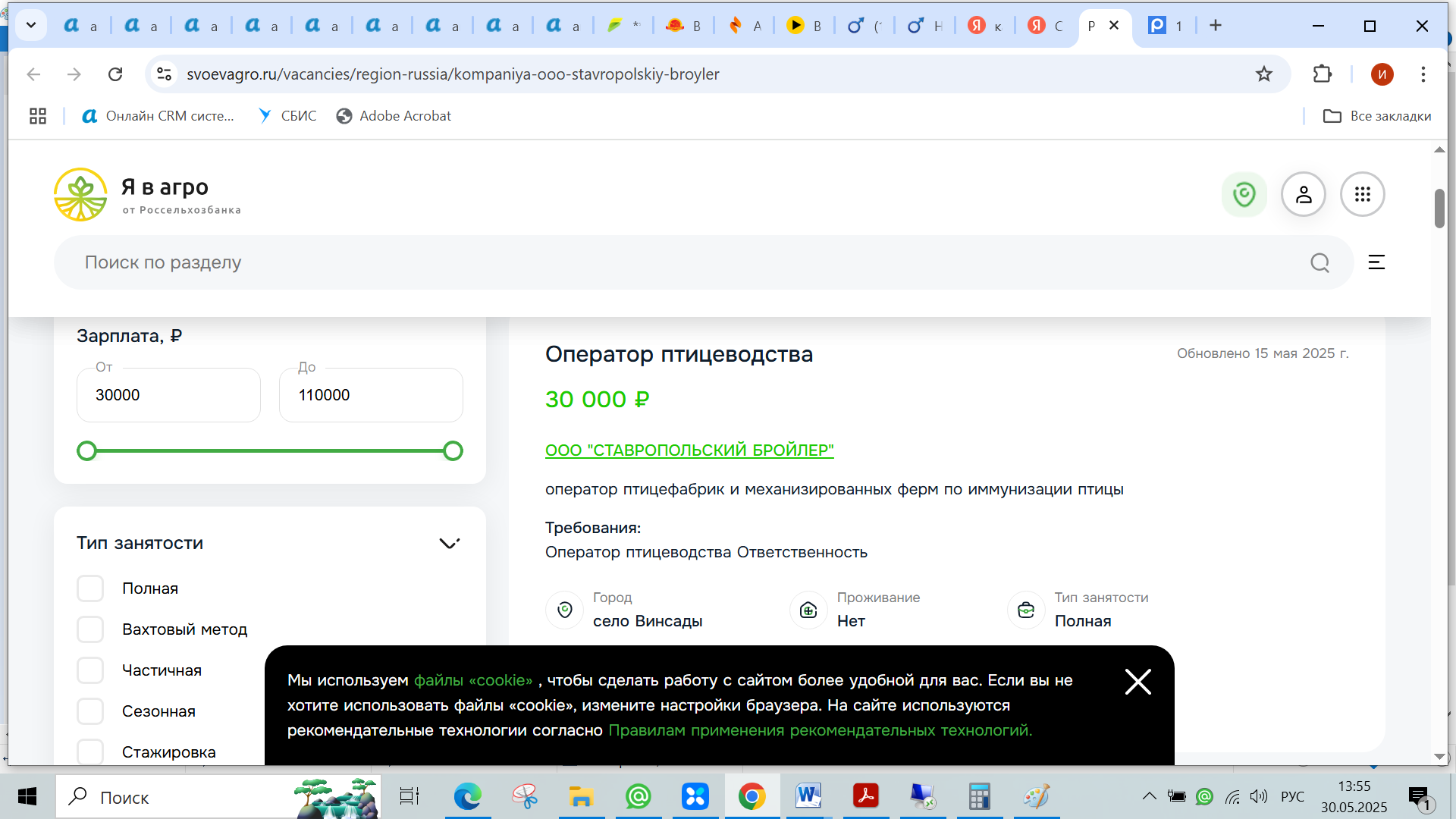Screen dimensions: 1456x819
Task: Reload the current page
Action: 115,74
